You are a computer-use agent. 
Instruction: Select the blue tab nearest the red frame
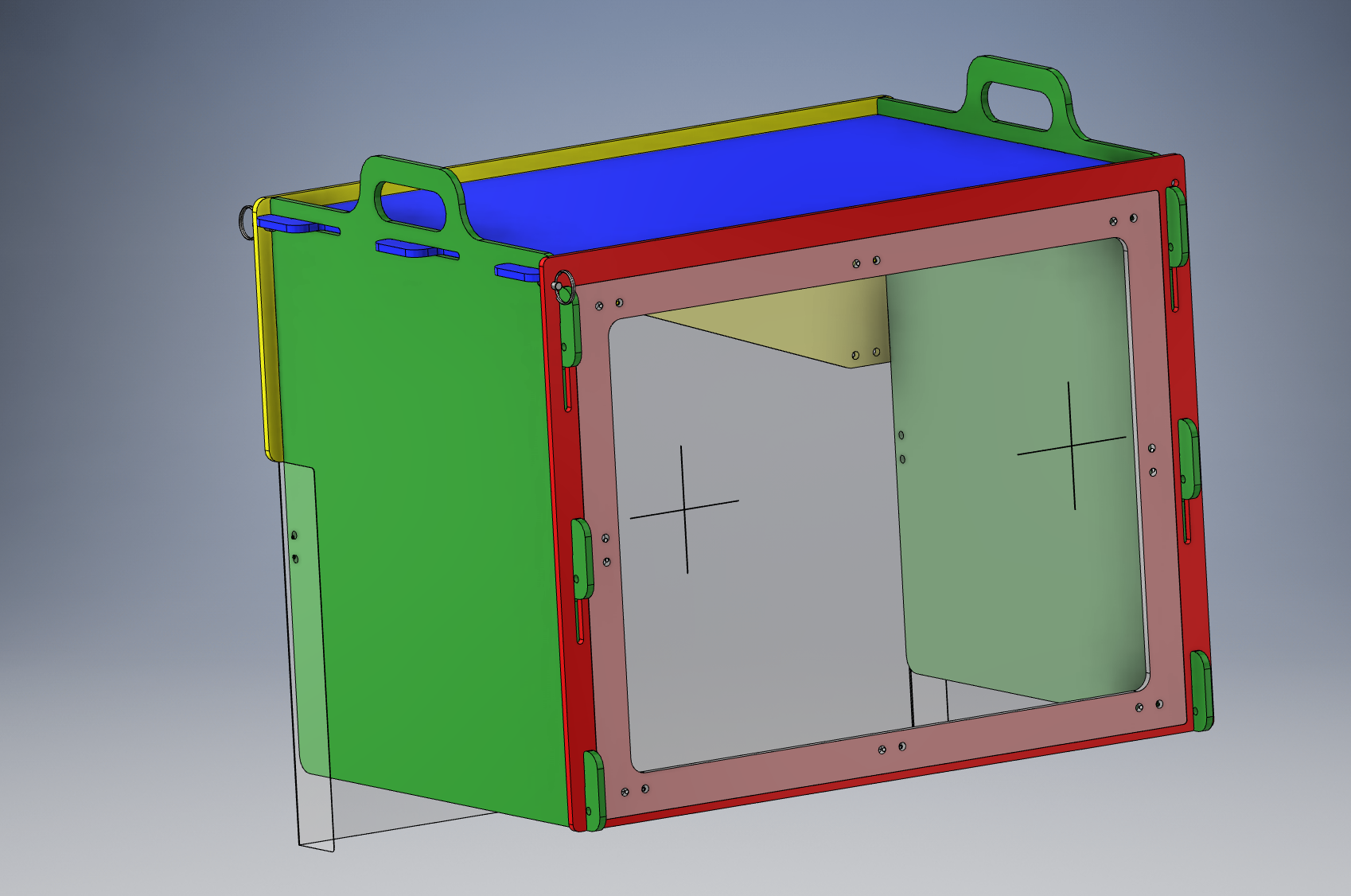(517, 273)
